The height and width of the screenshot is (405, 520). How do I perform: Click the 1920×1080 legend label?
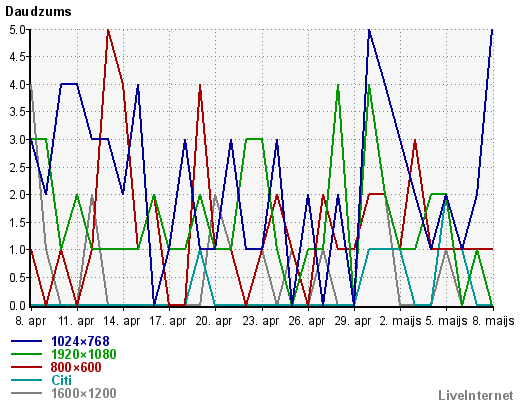tap(84, 354)
